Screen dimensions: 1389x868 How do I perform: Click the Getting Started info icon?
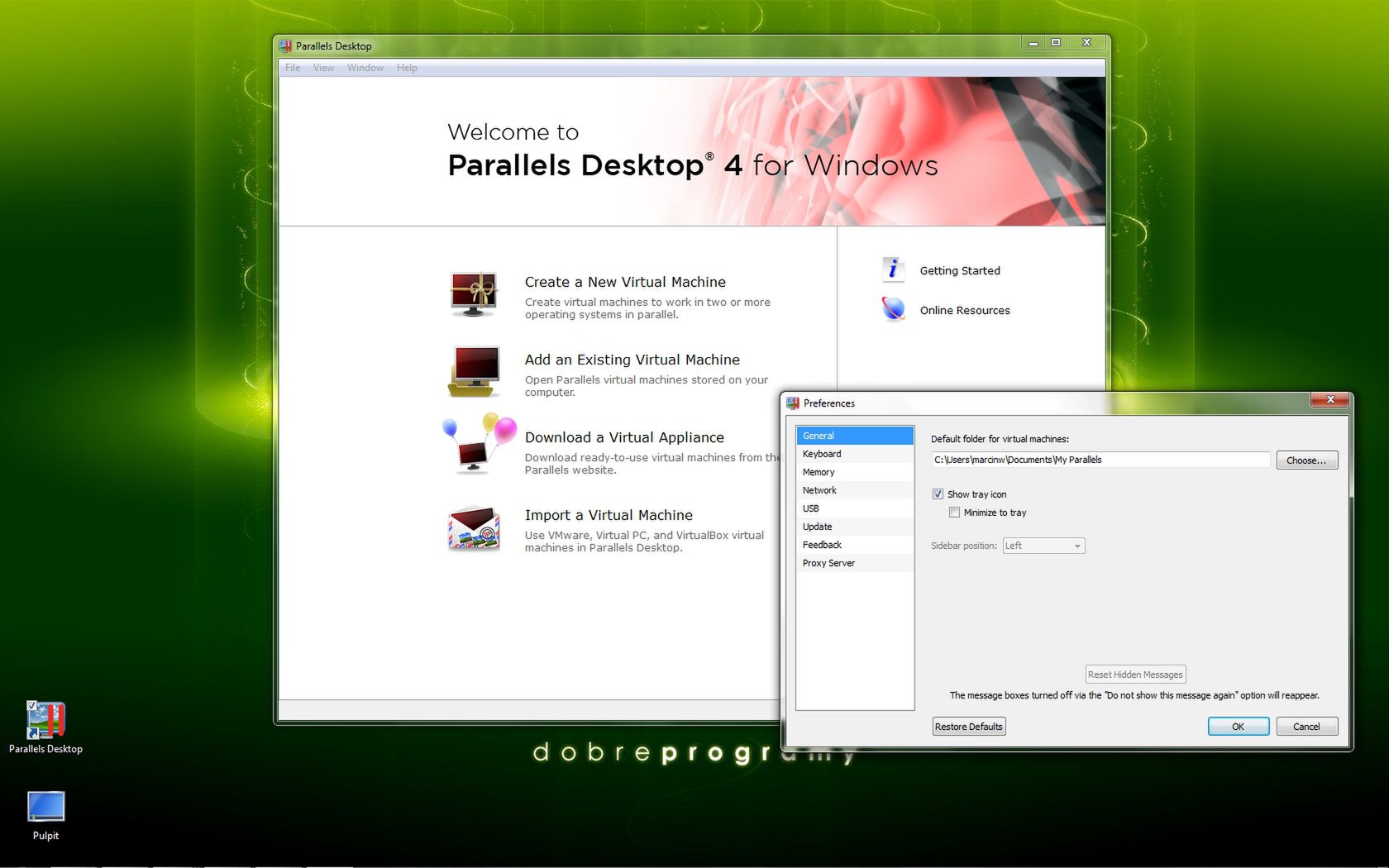[x=893, y=269]
